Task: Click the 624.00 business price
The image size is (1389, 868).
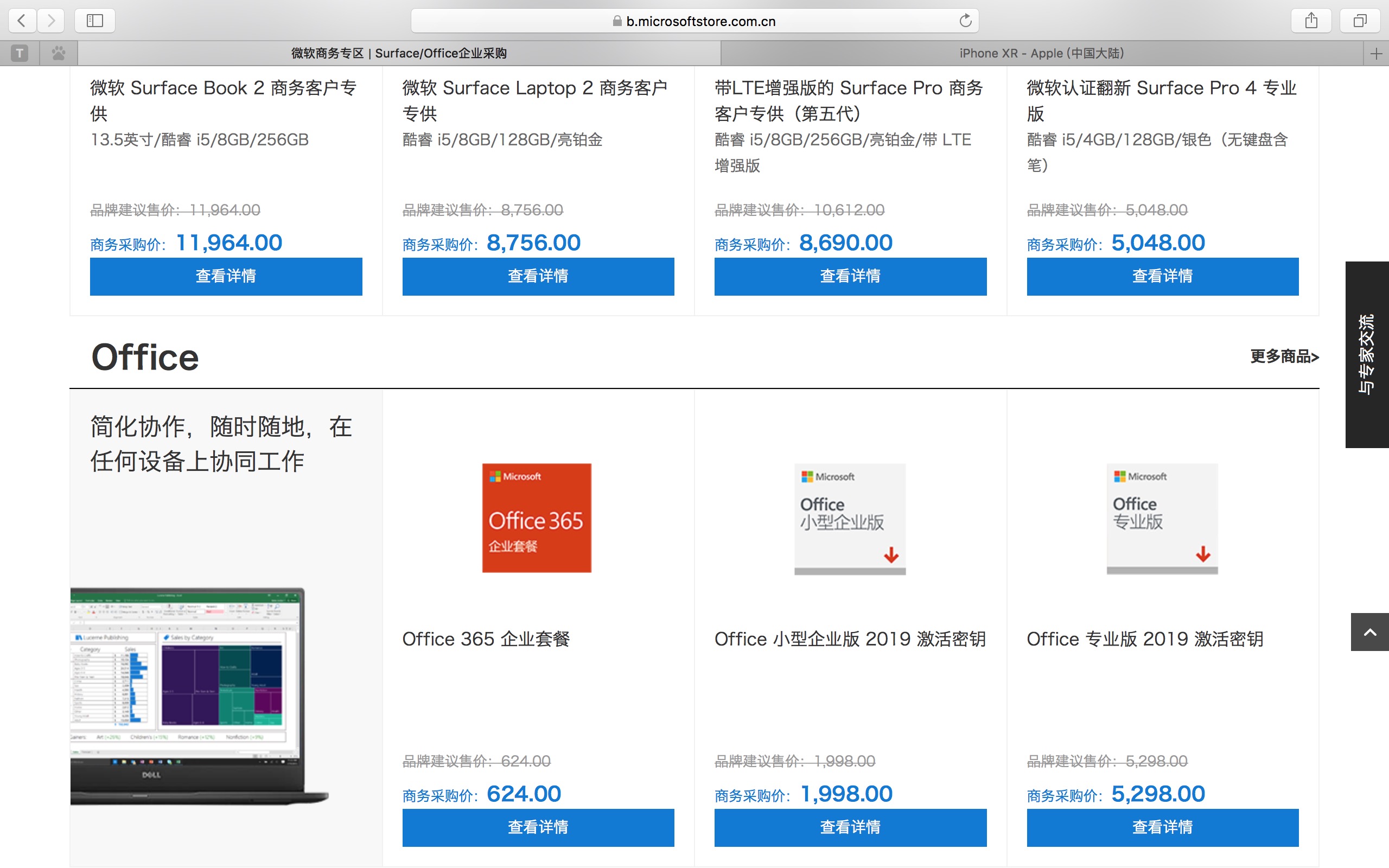Action: pos(524,794)
